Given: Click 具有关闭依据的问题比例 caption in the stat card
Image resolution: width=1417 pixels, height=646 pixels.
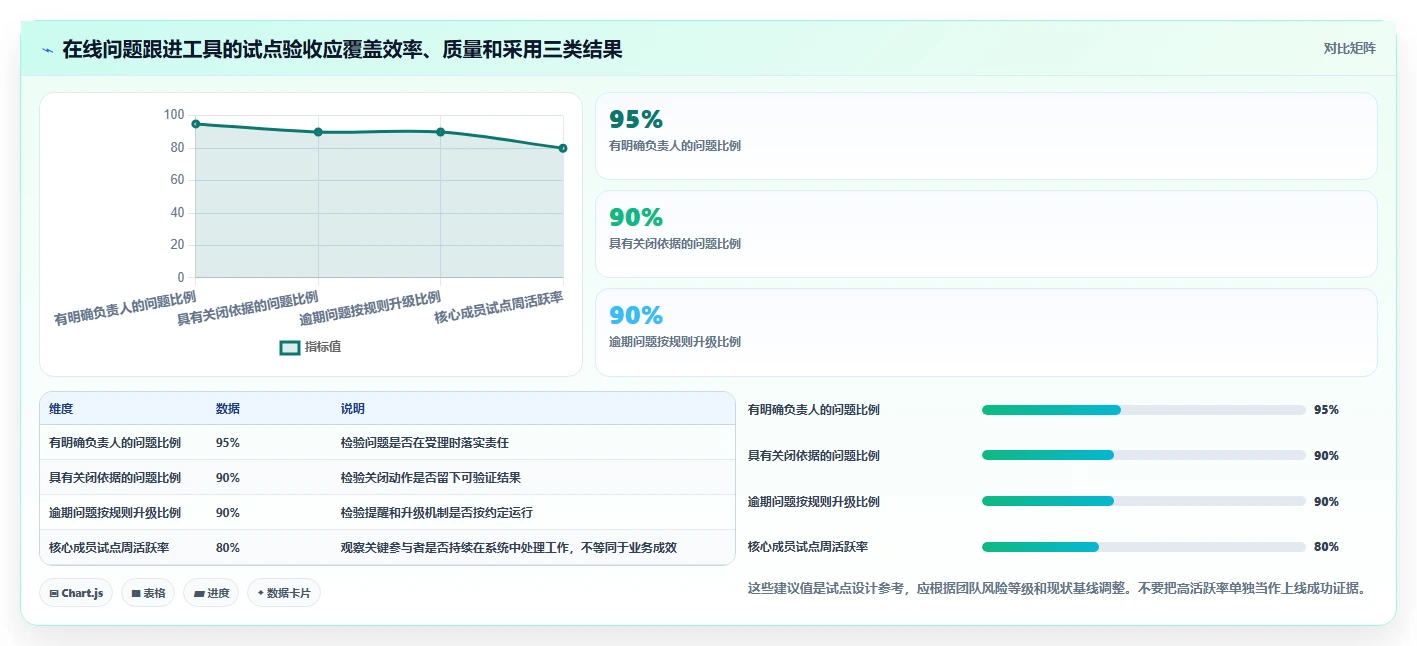Looking at the screenshot, I should (675, 244).
